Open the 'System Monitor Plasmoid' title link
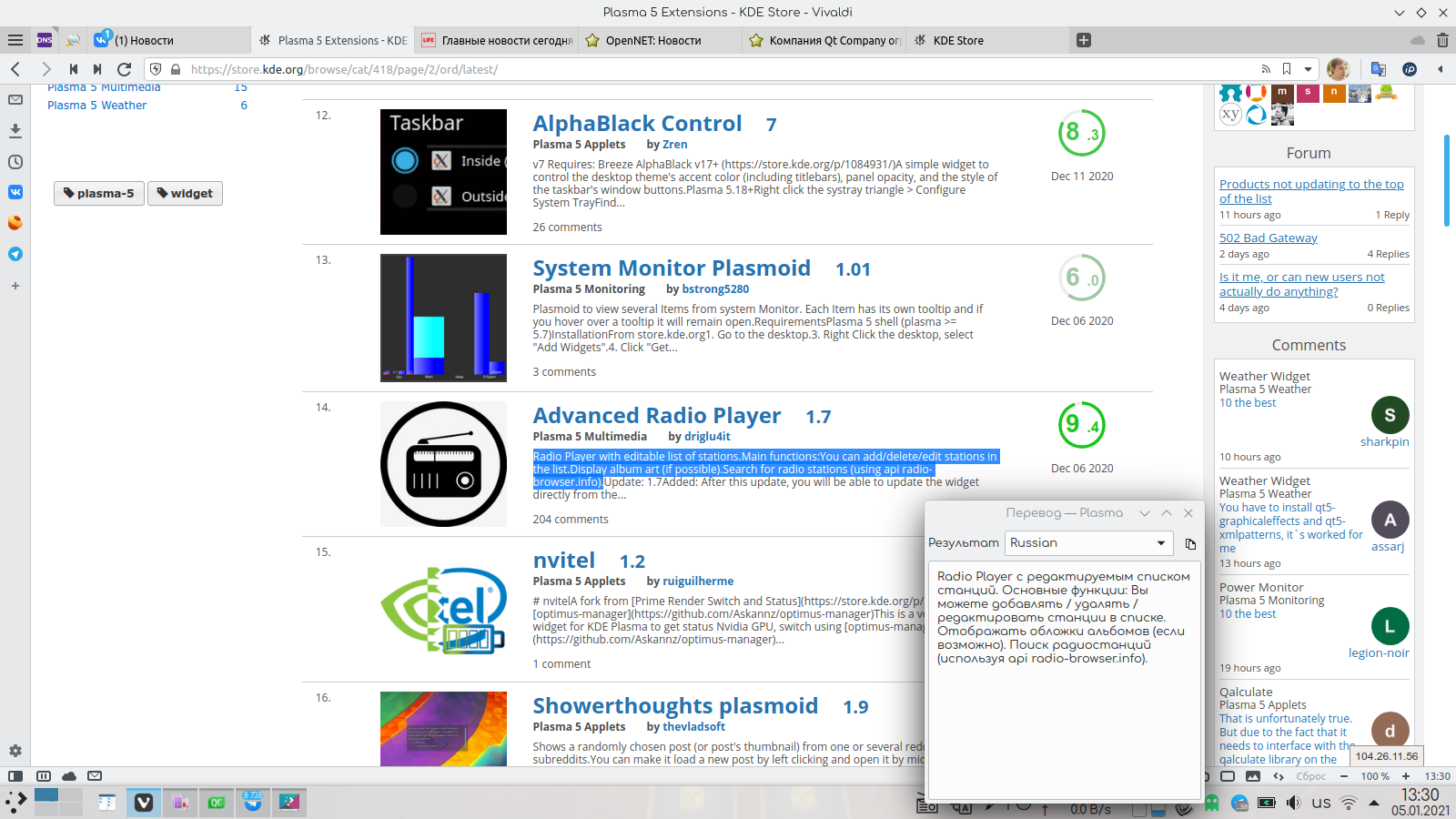The height and width of the screenshot is (819, 1456). [x=672, y=268]
